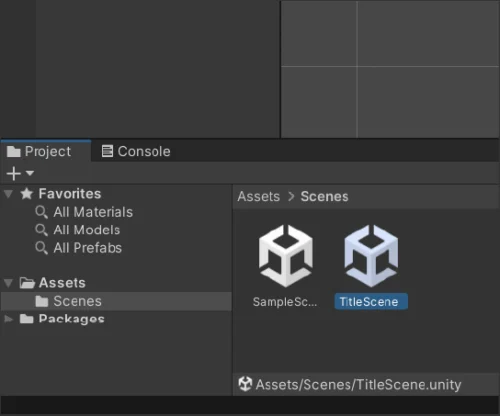Collapse the Favorites section arrow
The height and width of the screenshot is (416, 500).
click(8, 194)
